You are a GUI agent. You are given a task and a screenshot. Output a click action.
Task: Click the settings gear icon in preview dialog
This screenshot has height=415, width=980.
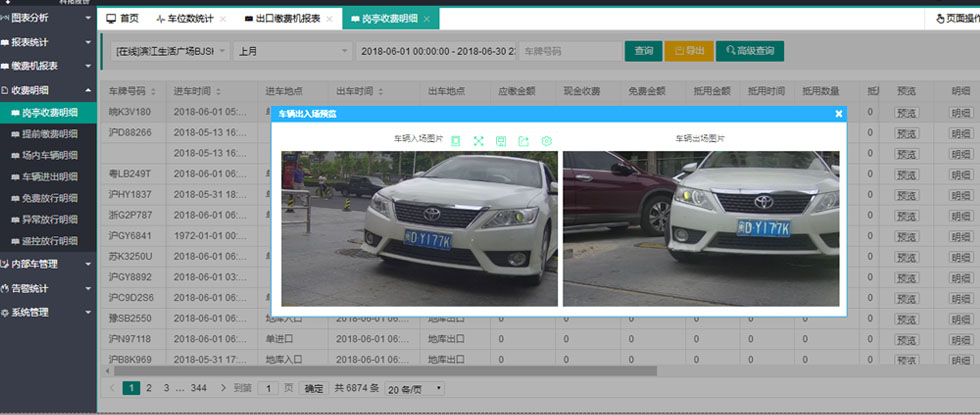click(547, 141)
